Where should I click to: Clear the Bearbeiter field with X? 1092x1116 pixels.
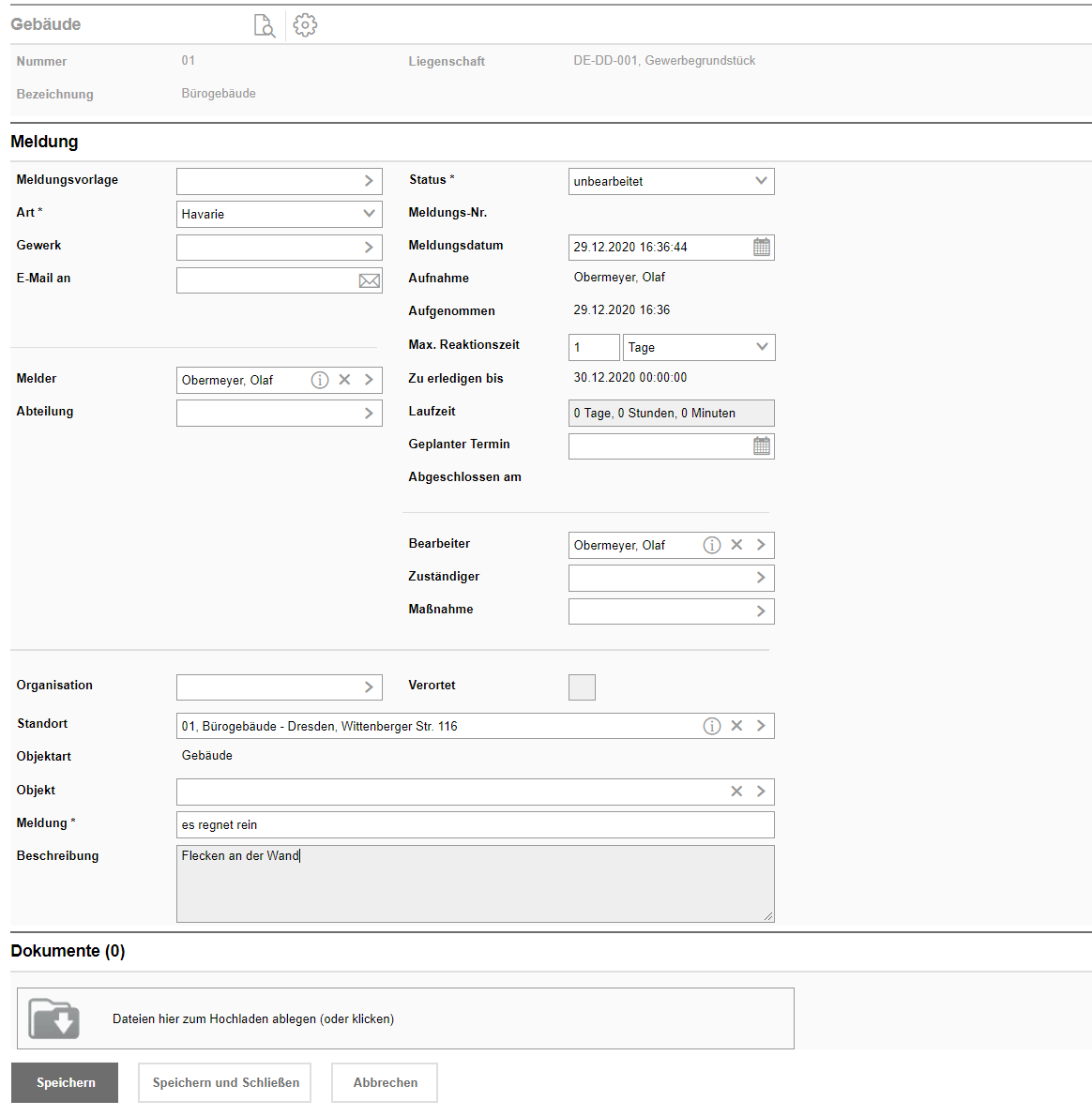coord(736,545)
